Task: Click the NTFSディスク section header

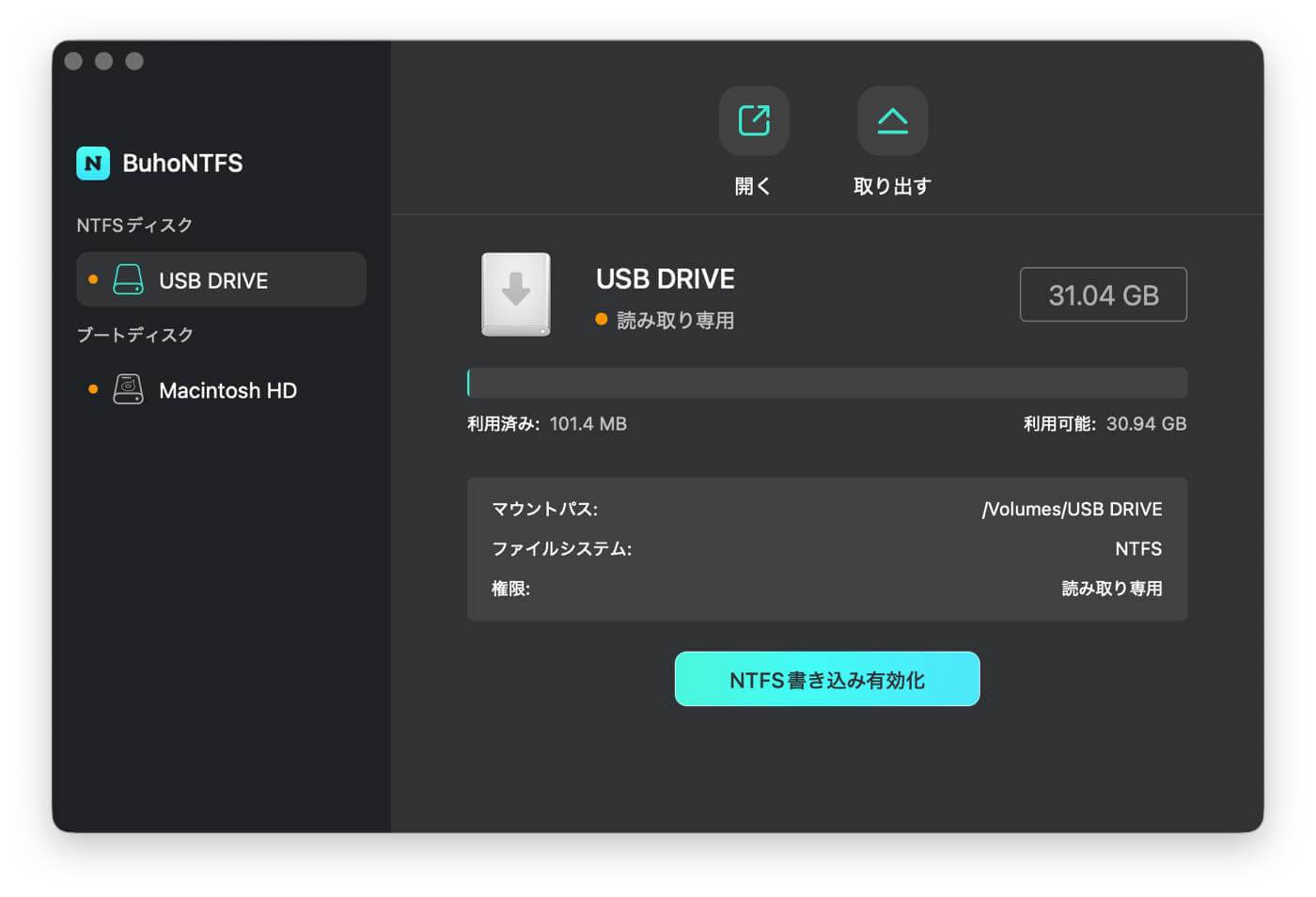Action: coord(133,225)
